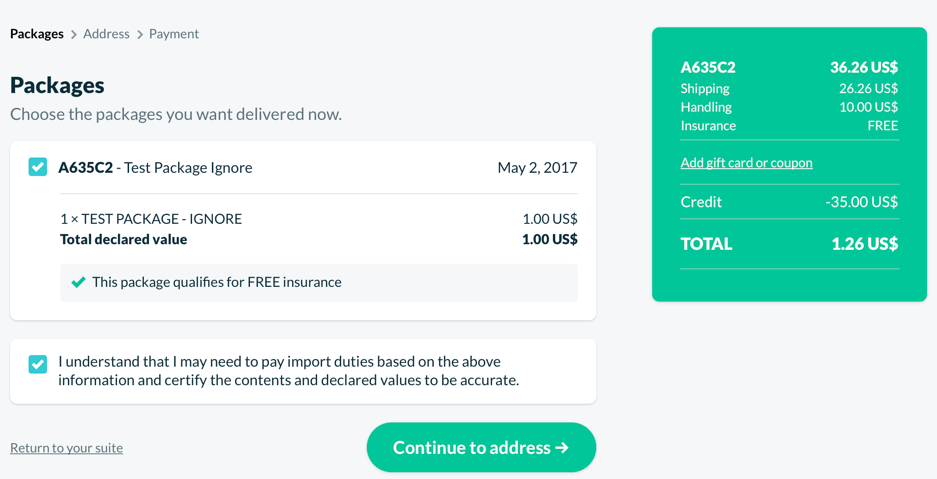
Task: Click the green checkmark beside FREE insurance
Action: pos(78,282)
